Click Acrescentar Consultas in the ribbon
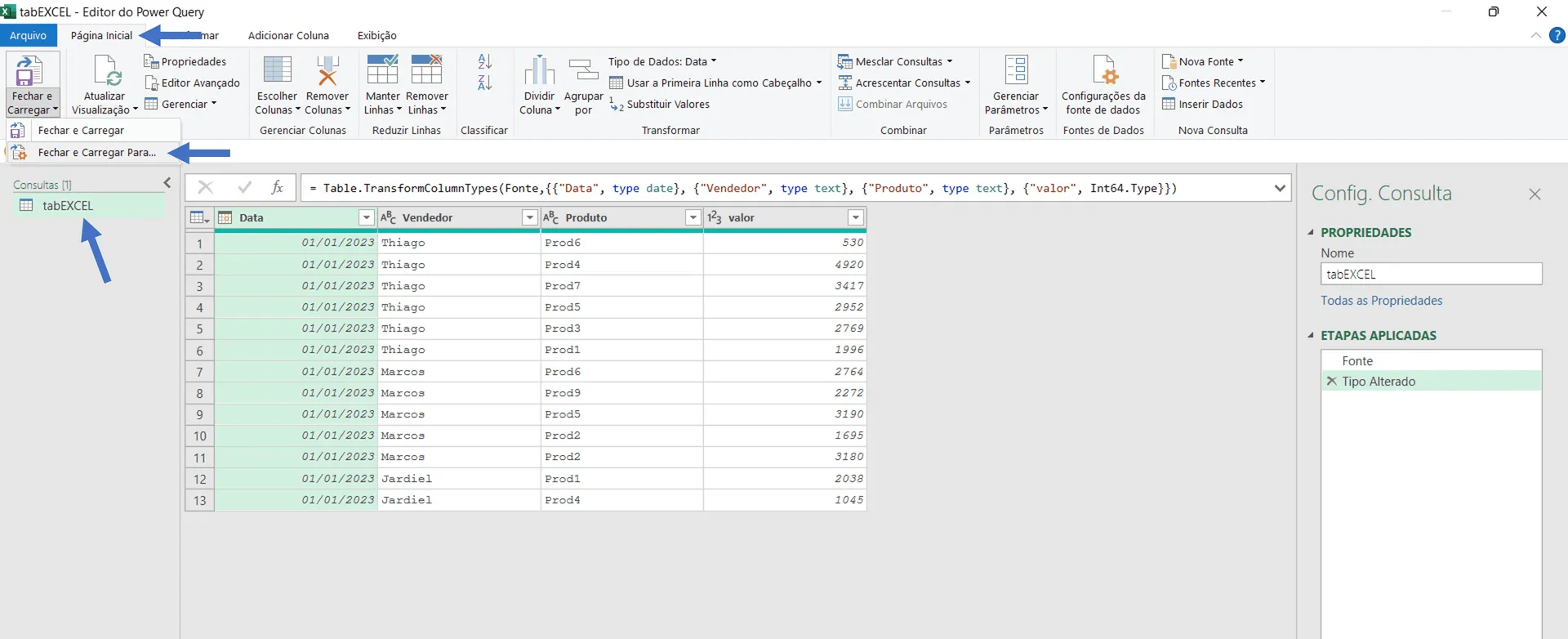Image resolution: width=1568 pixels, height=639 pixels. 904,83
